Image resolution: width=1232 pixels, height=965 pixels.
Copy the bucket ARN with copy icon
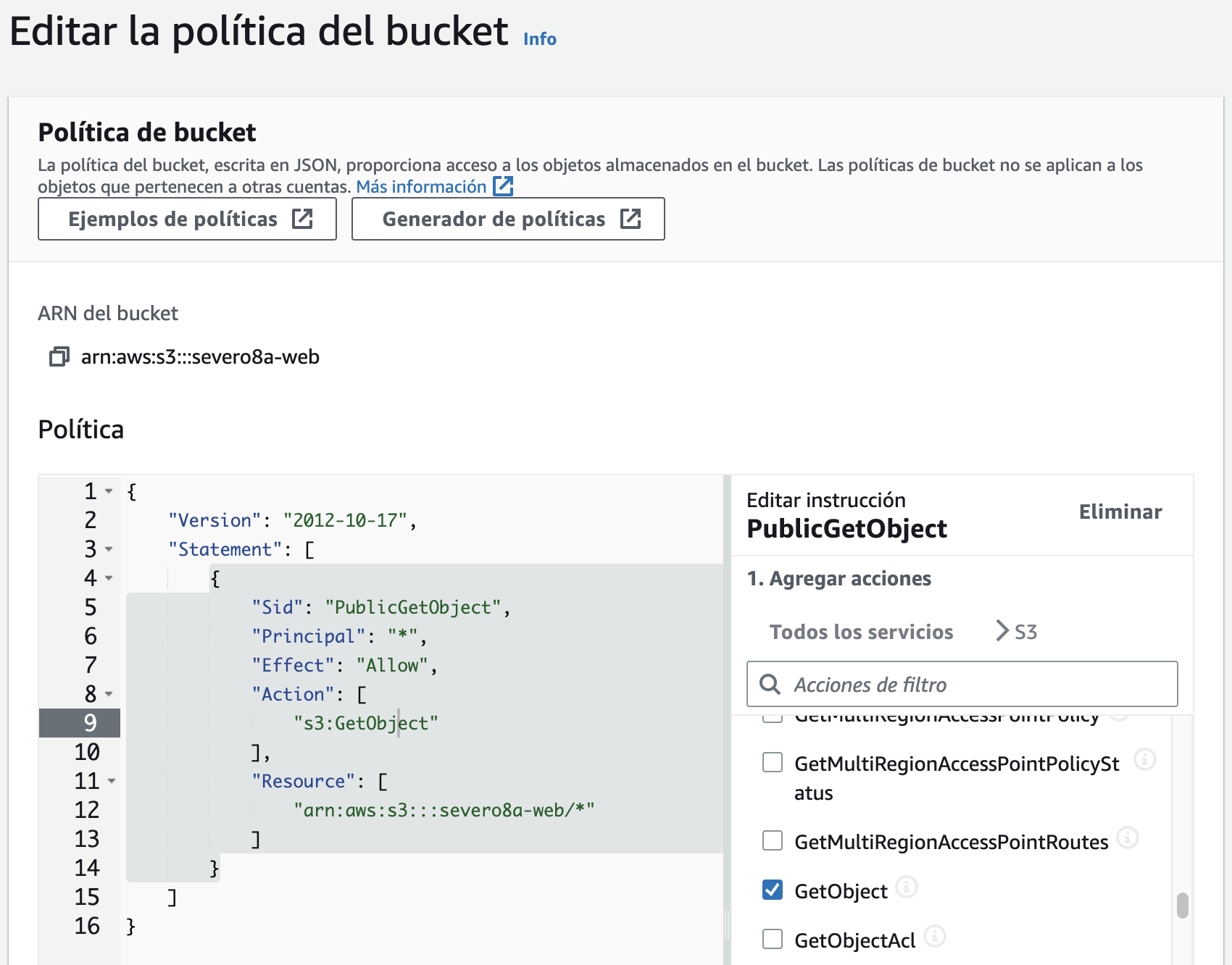tap(59, 356)
